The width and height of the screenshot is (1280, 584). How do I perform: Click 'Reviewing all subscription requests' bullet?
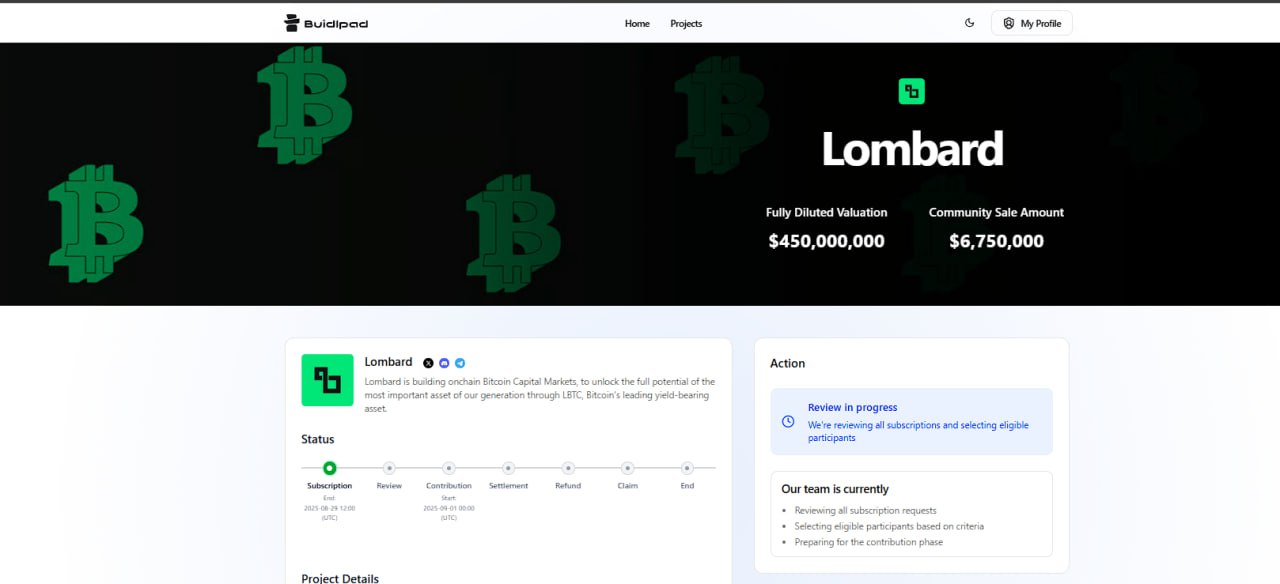pyautogui.click(x=865, y=510)
